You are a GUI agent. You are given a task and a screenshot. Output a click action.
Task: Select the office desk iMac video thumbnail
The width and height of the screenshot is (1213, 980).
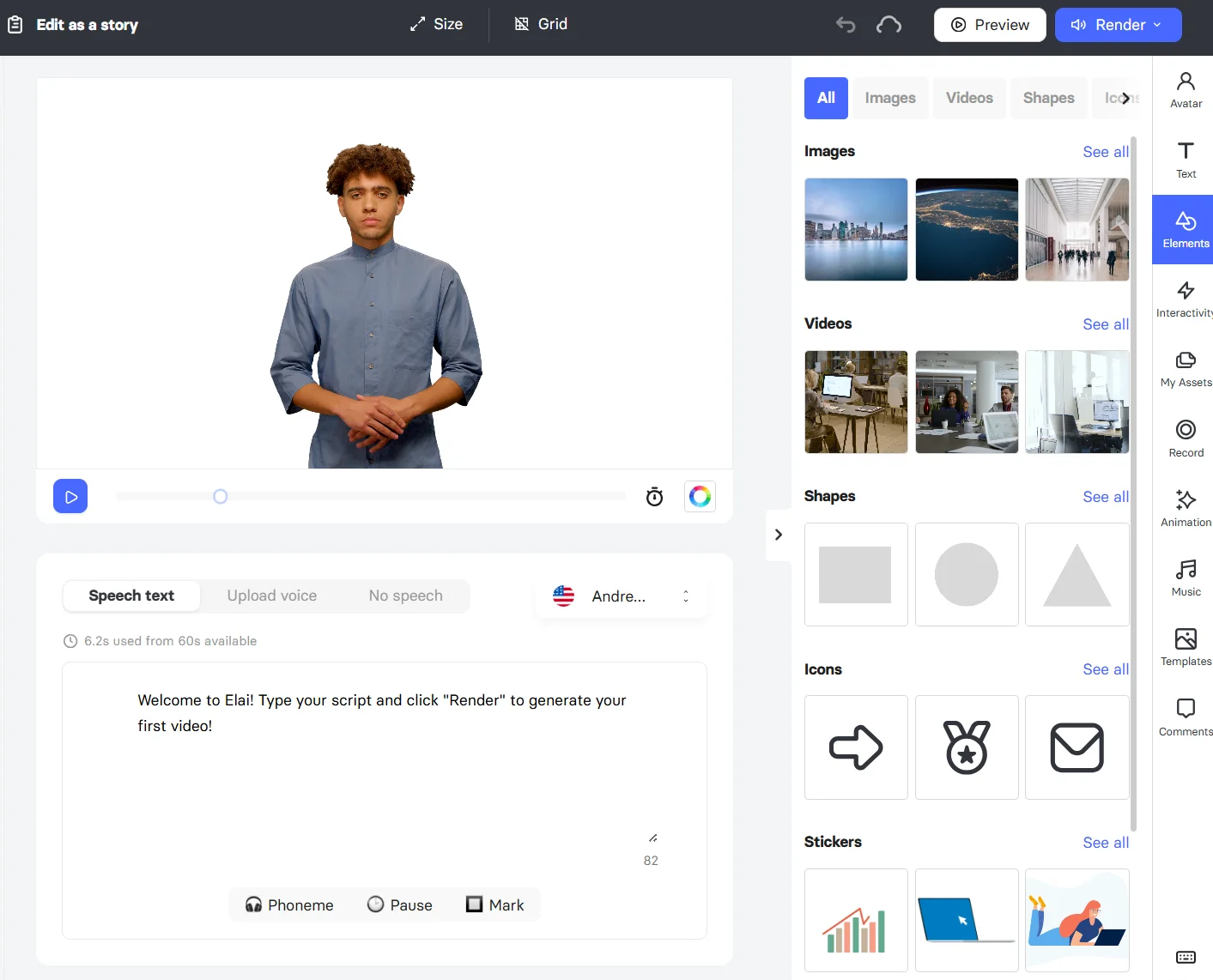856,402
